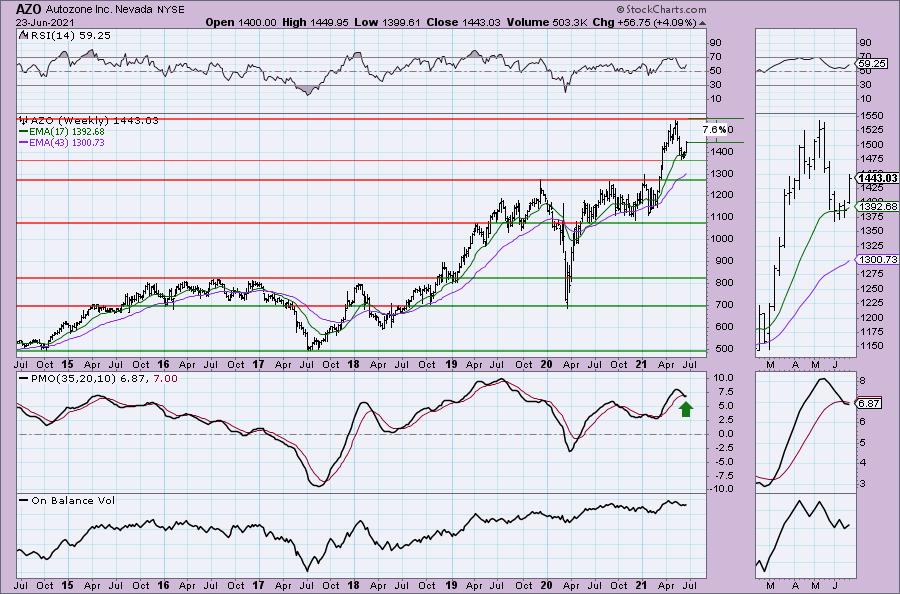
Task: Click the up triangle after the Chg value
Action: pos(703,24)
